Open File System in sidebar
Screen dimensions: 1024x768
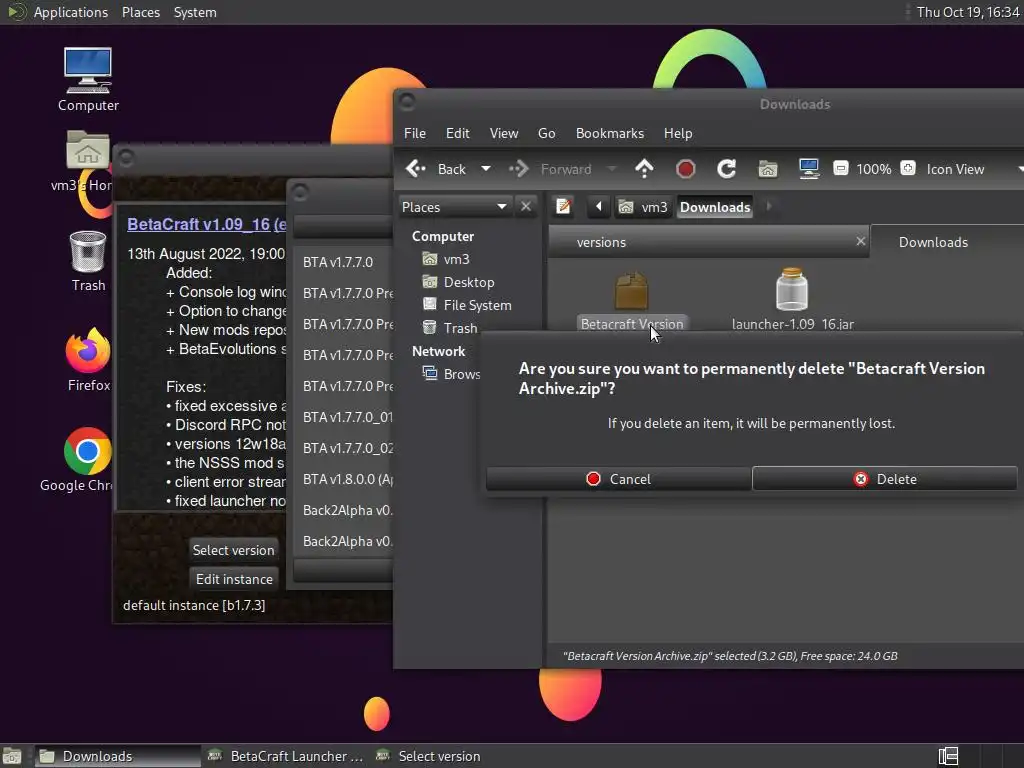[x=477, y=305]
